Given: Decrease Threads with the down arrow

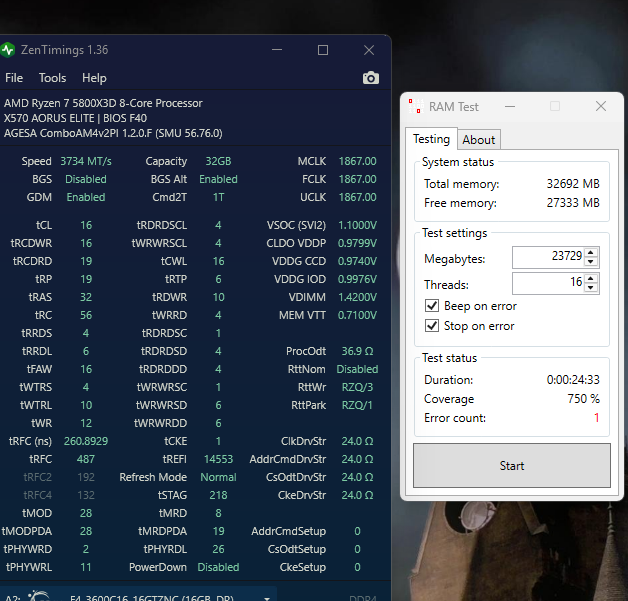Looking at the screenshot, I should click(591, 288).
